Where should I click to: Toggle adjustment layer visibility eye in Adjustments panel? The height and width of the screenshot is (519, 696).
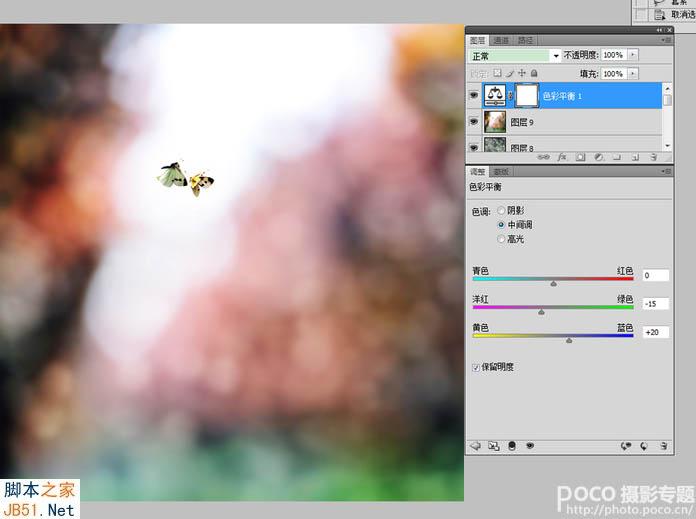(530, 446)
